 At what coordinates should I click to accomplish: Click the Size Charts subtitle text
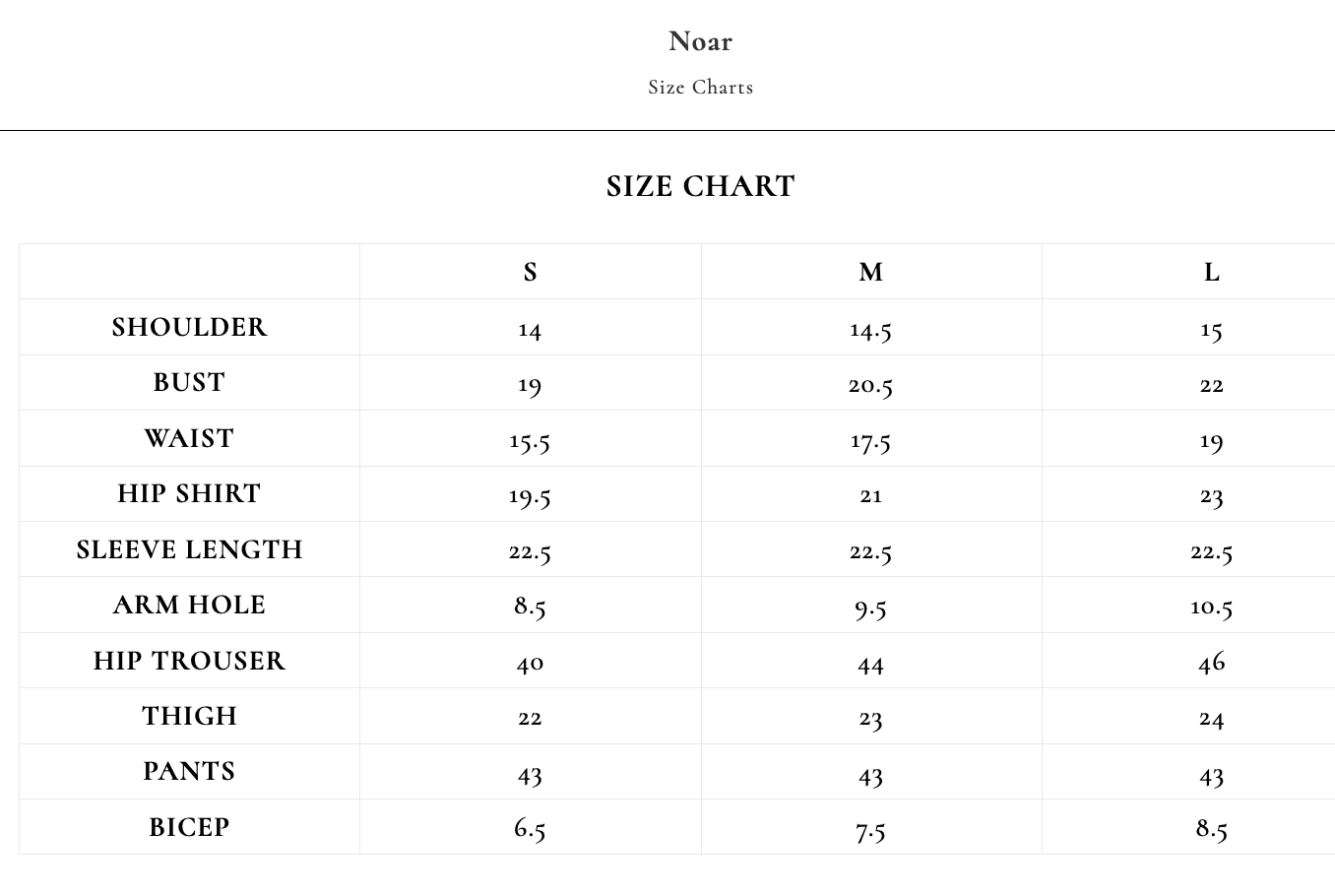tap(700, 87)
